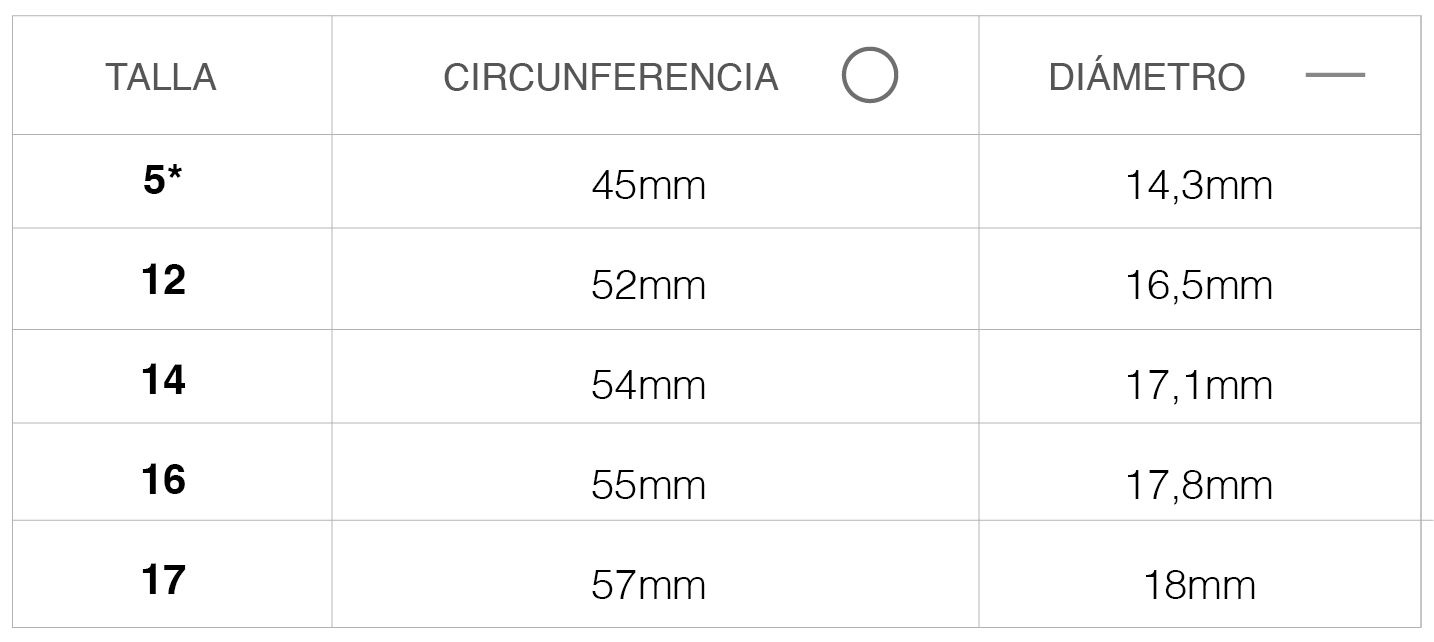Select size 17 in the TALLA column
This screenshot has height=642, width=1434.
(163, 580)
